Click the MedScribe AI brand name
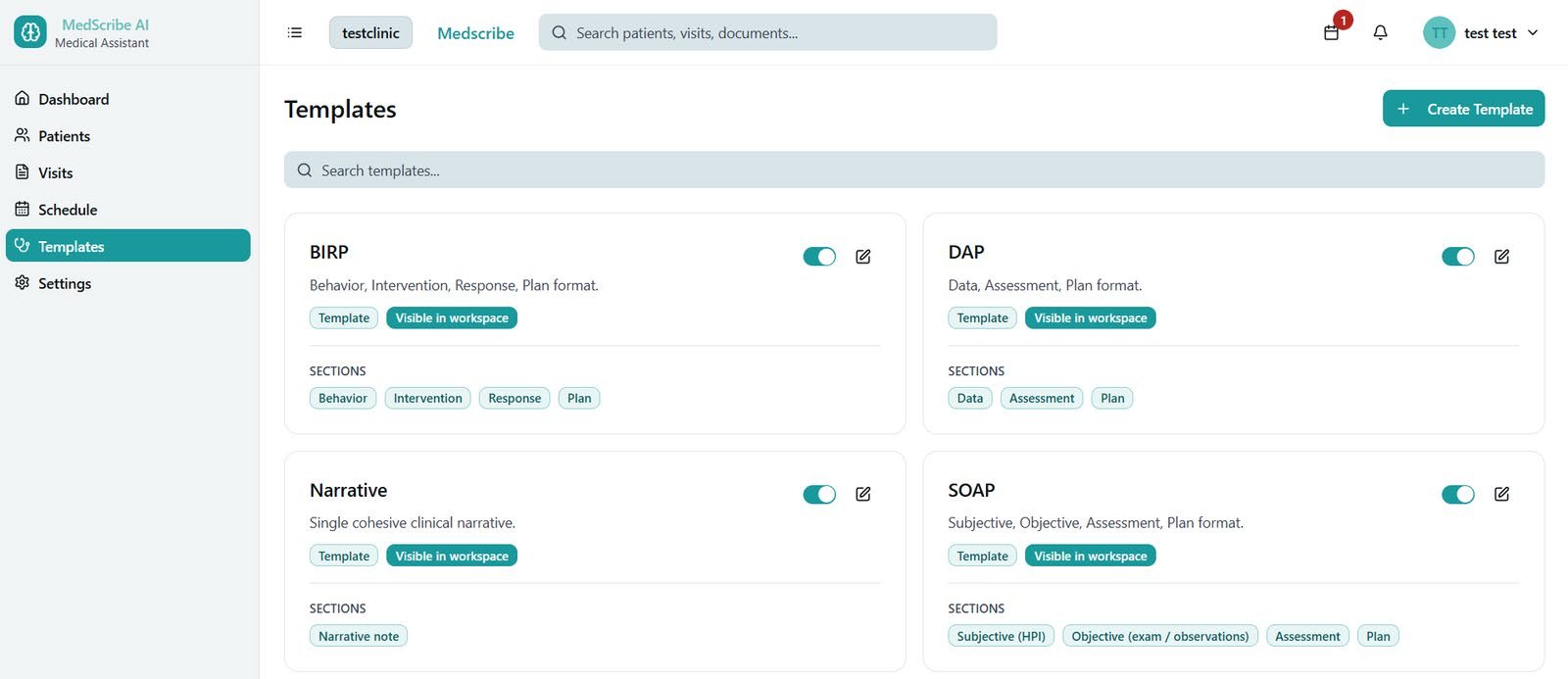This screenshot has width=1568, height=679. tap(105, 24)
